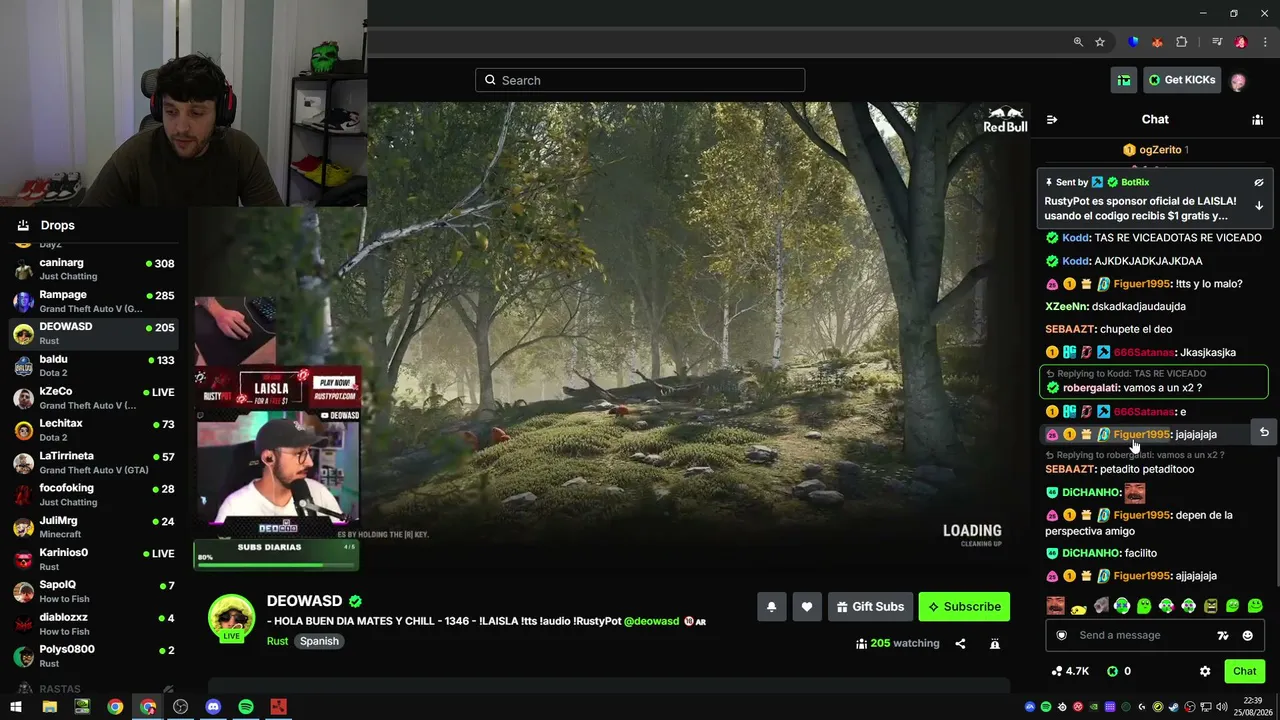Click Kodd's name on the AJKDKJADKJAKDAA message
The width and height of the screenshot is (1280, 720).
[1075, 261]
